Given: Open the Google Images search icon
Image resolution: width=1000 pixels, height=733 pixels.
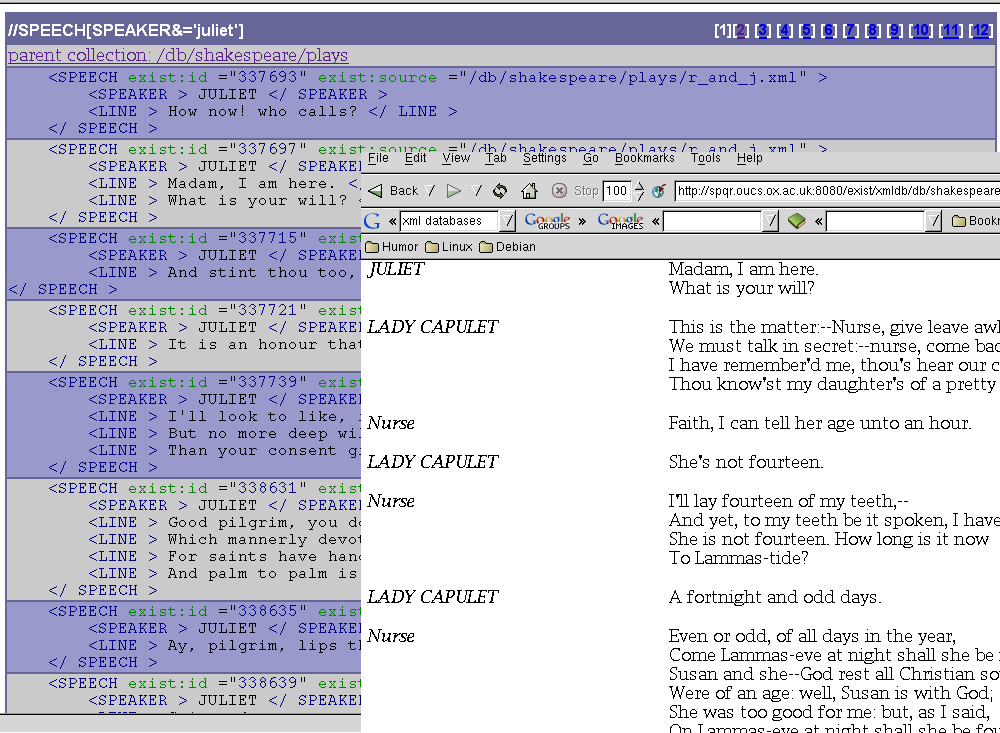Looking at the screenshot, I should tap(620, 220).
